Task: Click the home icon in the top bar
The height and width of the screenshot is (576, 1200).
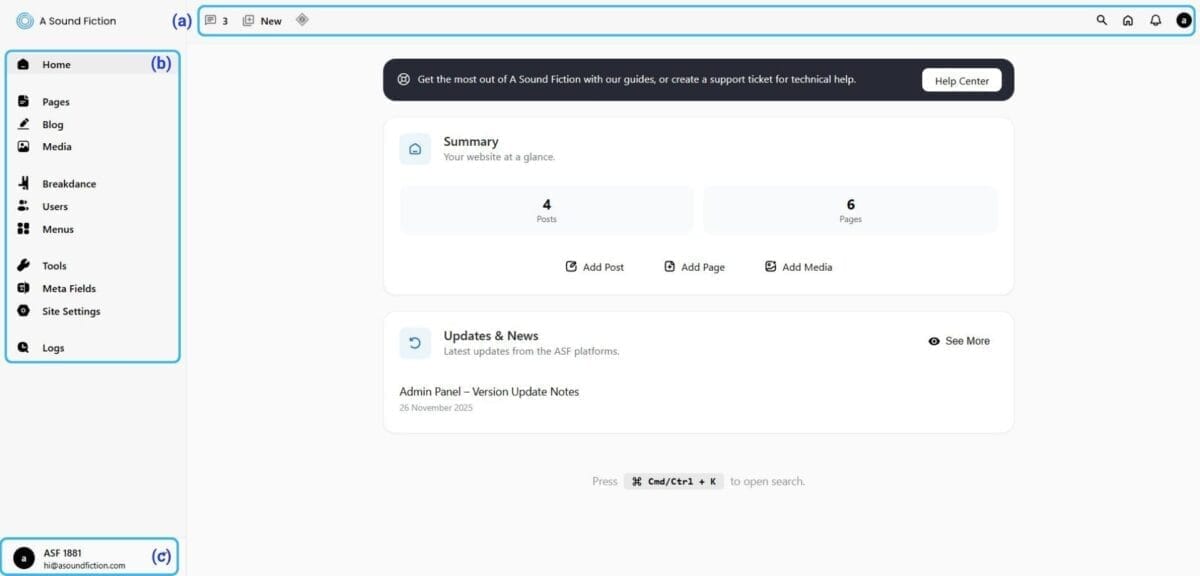Action: point(1129,20)
